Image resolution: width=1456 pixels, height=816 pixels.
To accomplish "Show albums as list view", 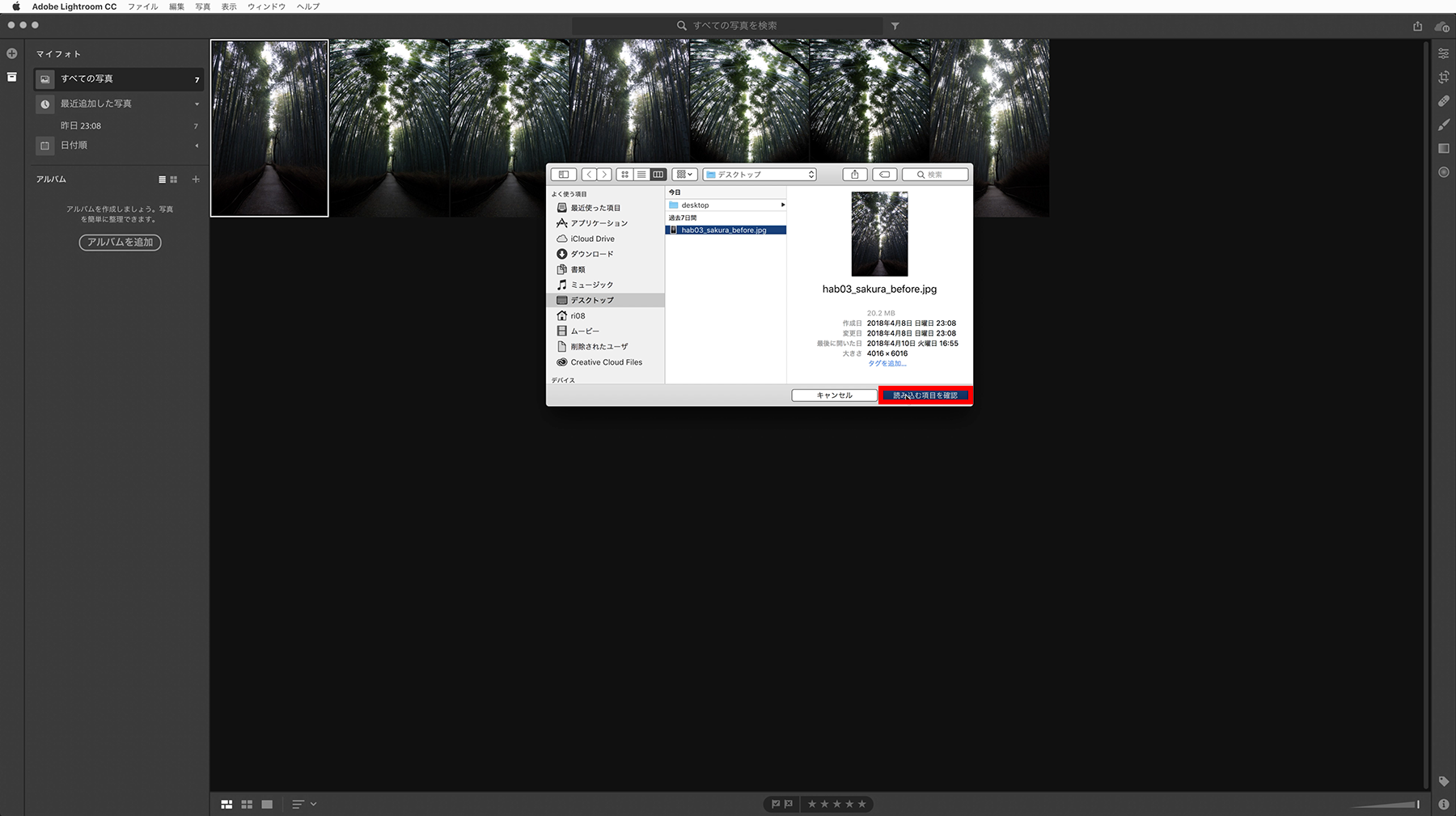I will (162, 180).
